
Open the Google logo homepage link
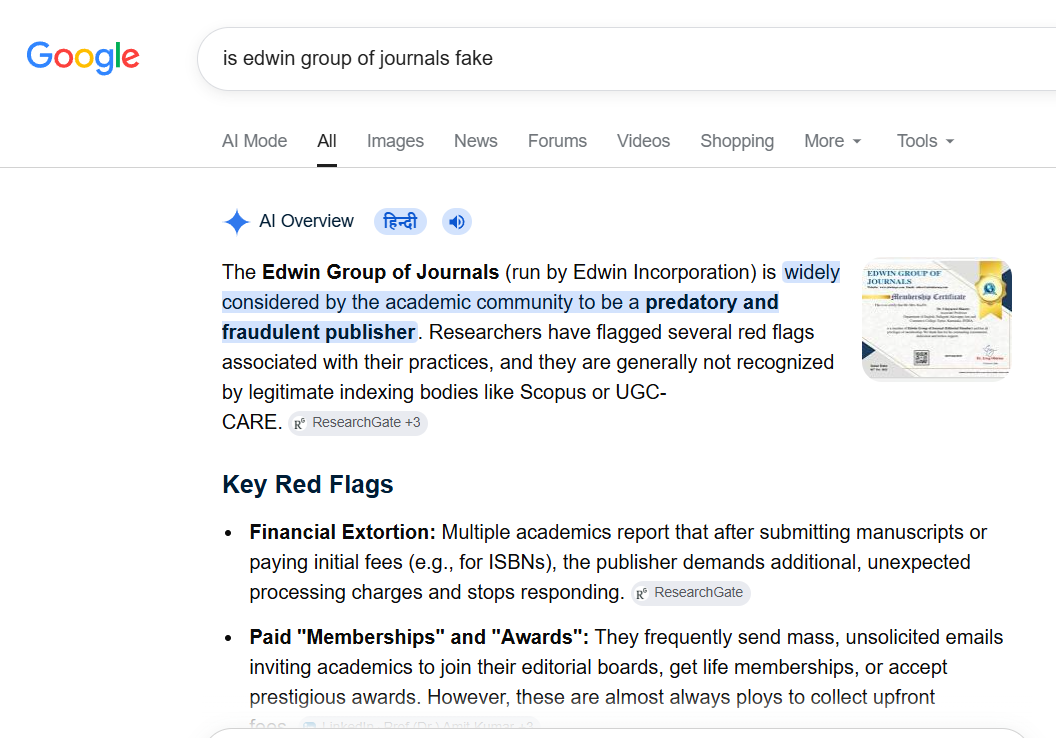83,57
